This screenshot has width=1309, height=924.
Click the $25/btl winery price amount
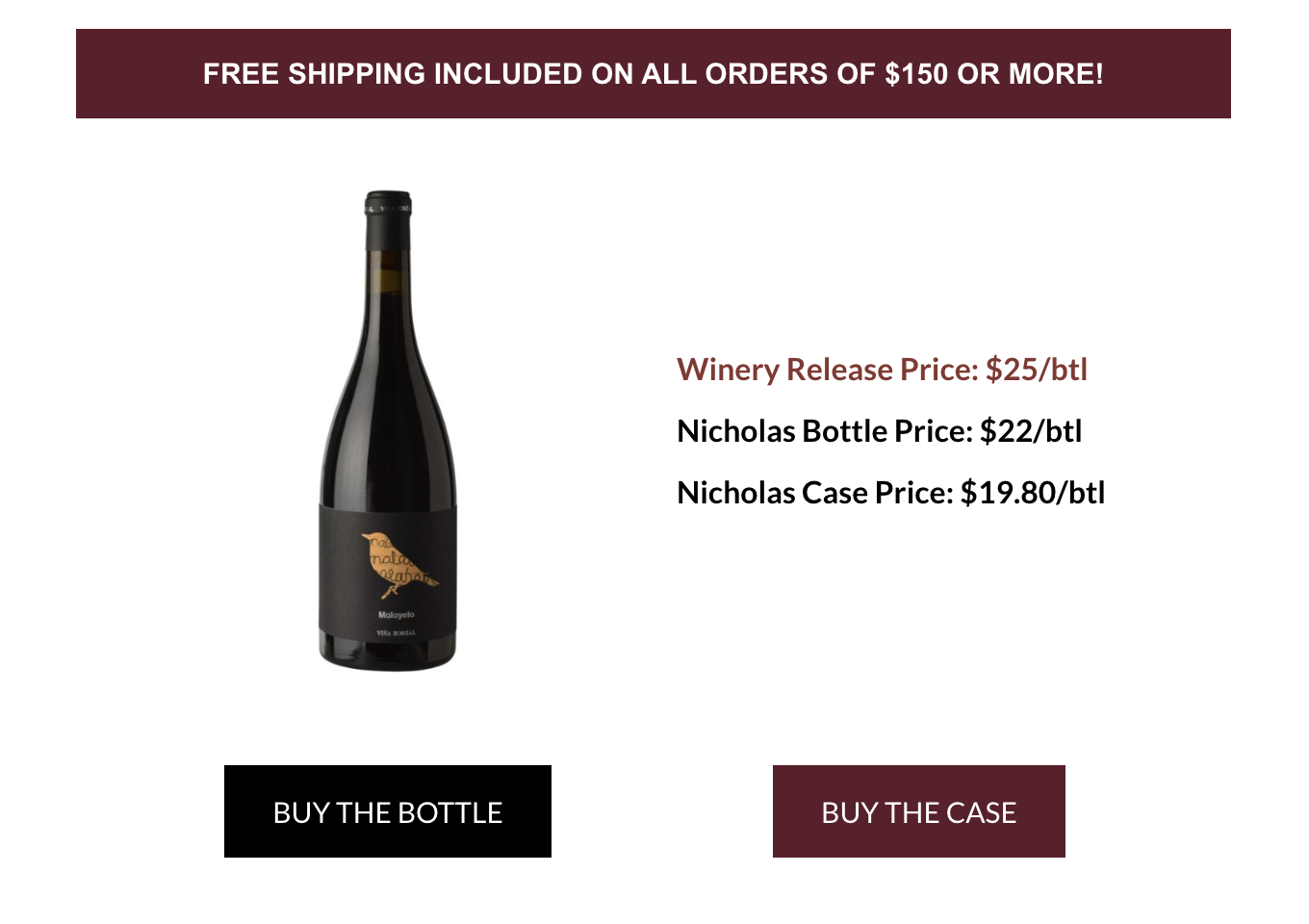pos(1037,370)
